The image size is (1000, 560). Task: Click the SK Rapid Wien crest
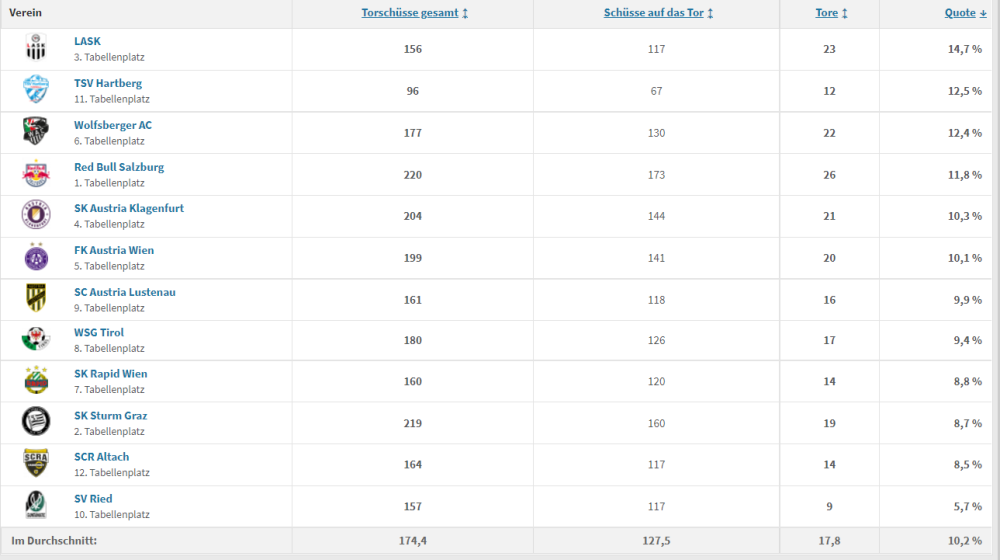tap(36, 381)
